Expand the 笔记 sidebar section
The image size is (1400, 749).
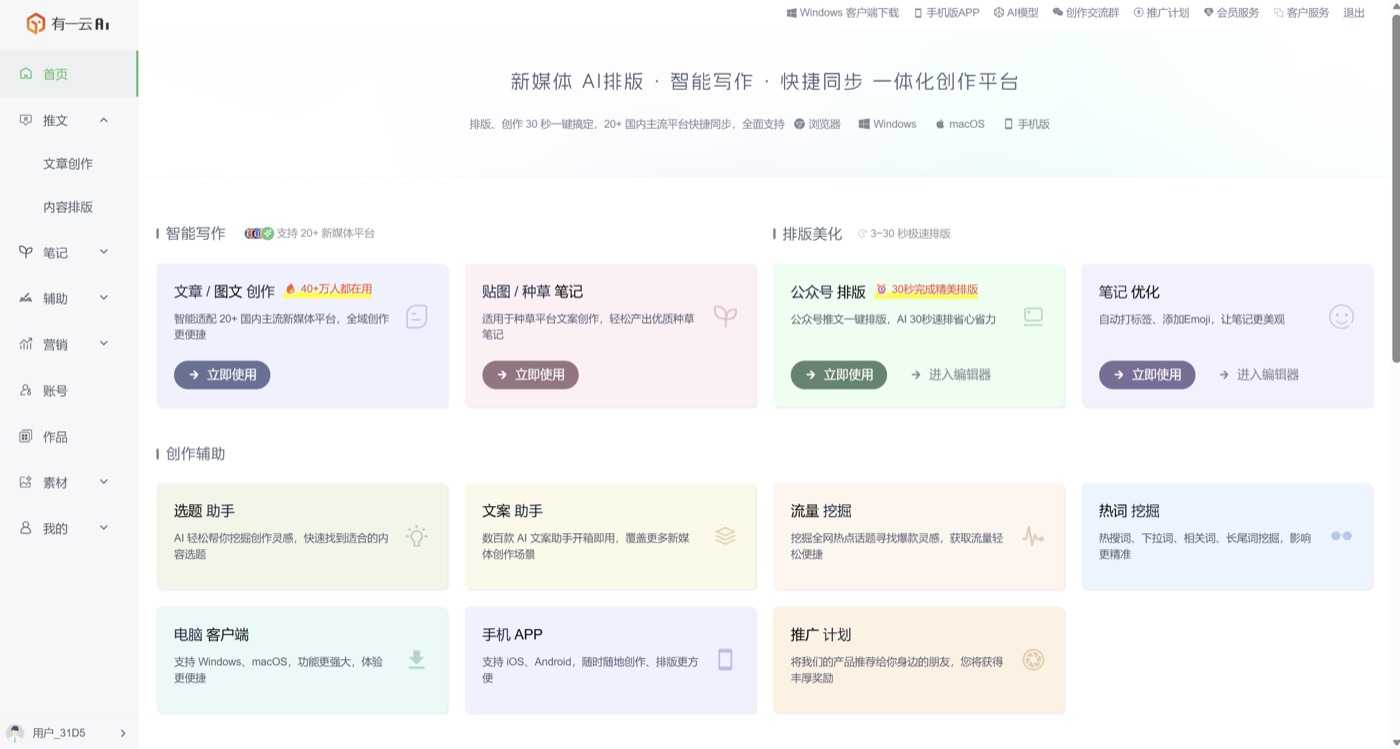104,252
